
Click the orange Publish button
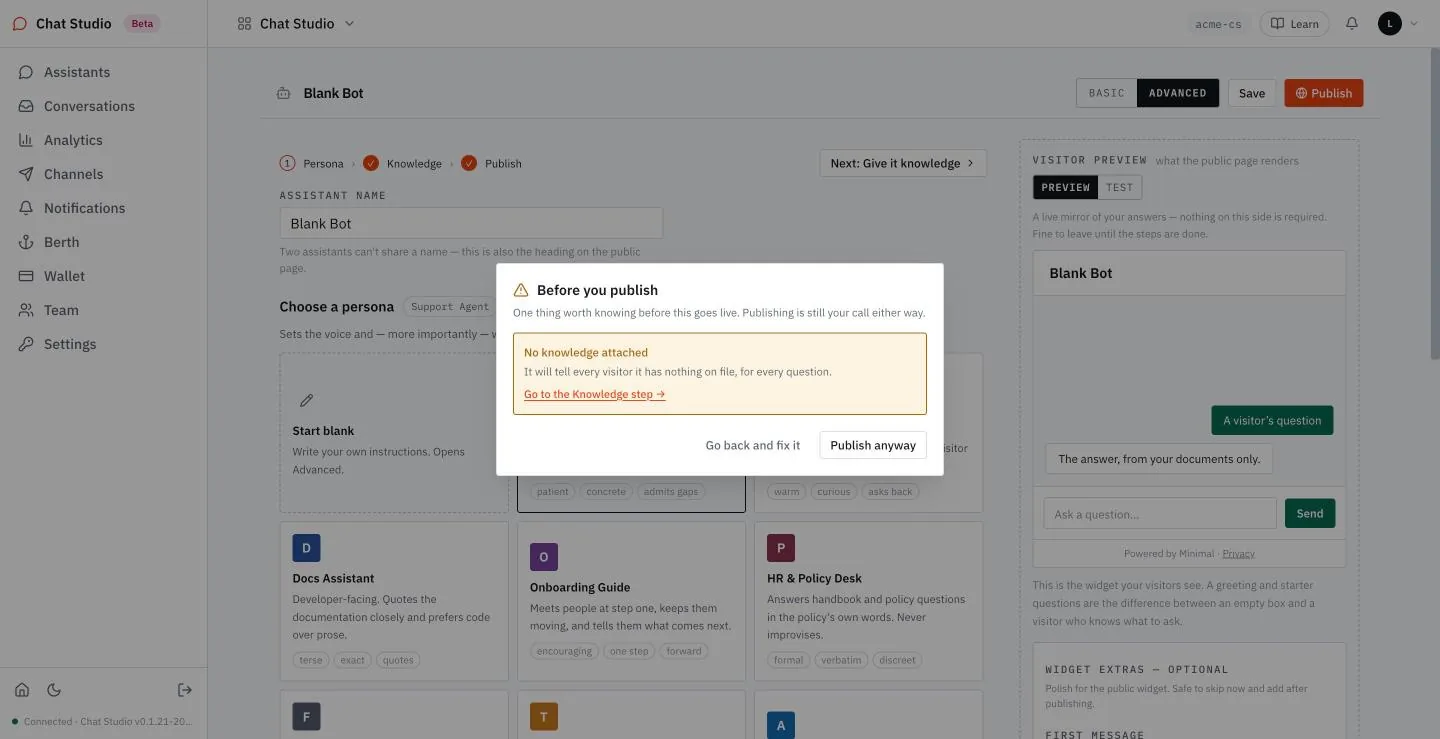[1324, 93]
